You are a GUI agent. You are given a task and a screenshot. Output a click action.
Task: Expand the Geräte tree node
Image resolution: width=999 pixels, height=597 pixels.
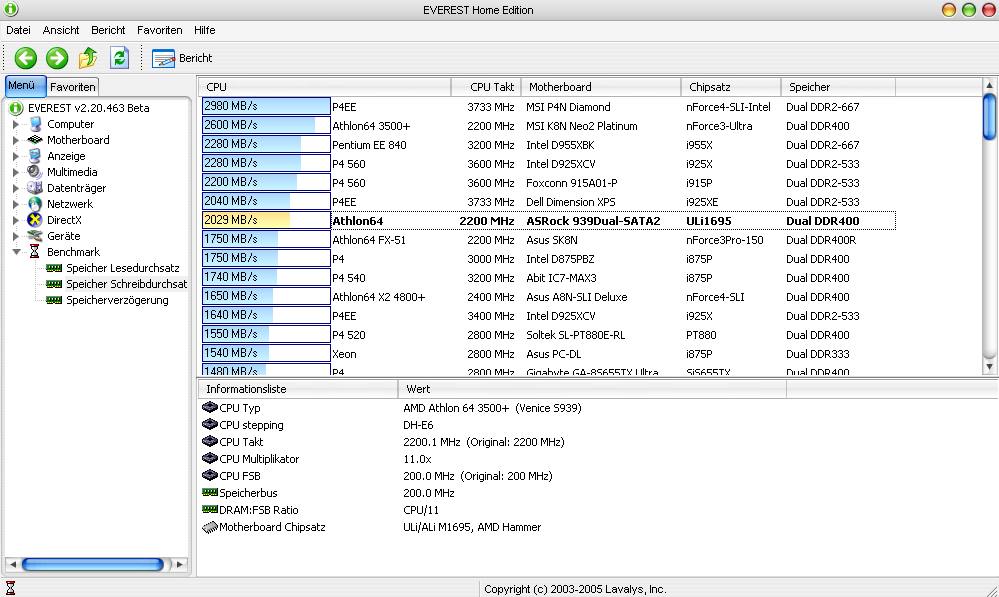pos(16,236)
